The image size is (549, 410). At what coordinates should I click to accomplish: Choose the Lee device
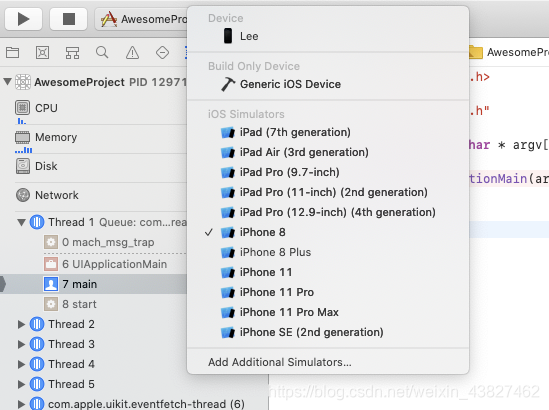pyautogui.click(x=328, y=36)
